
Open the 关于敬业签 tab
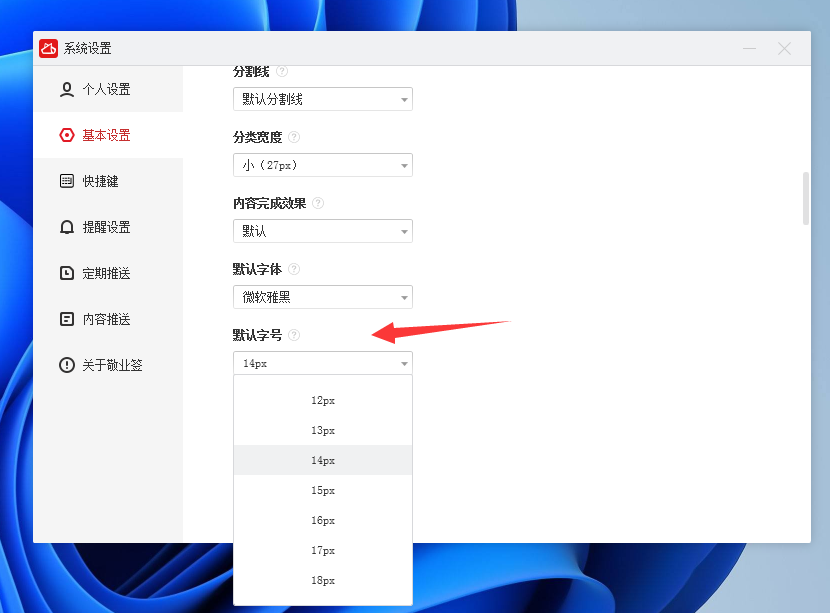coord(108,365)
